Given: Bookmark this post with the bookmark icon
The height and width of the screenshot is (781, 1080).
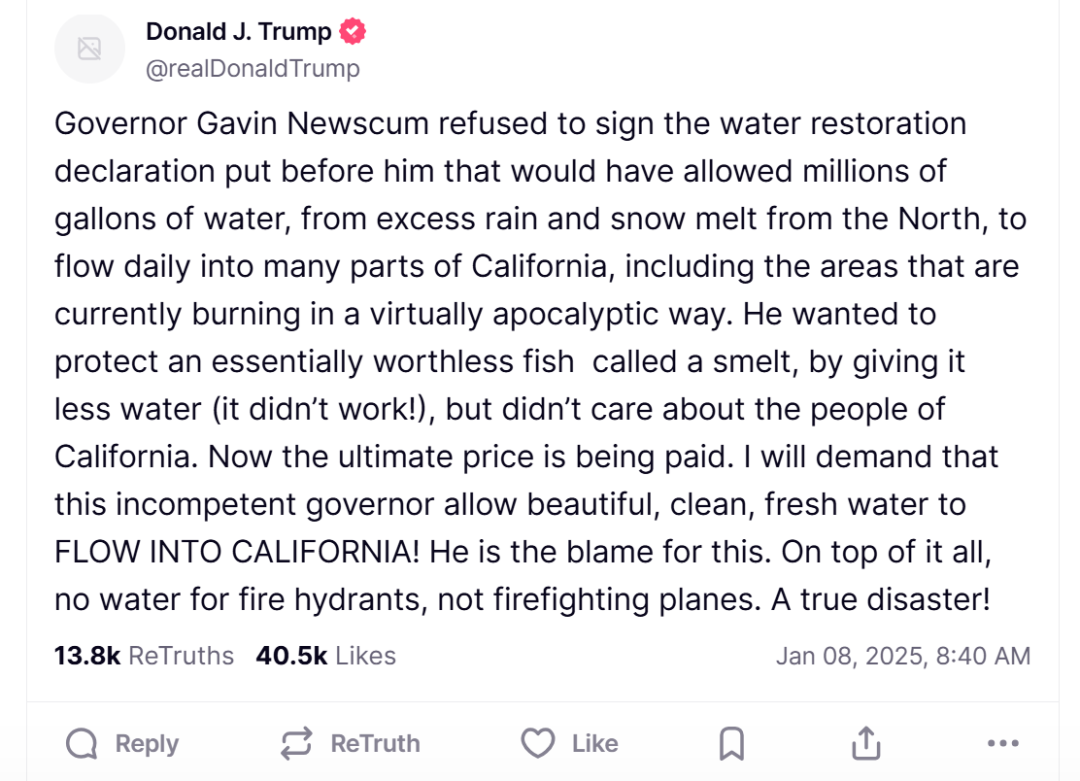Looking at the screenshot, I should [731, 744].
